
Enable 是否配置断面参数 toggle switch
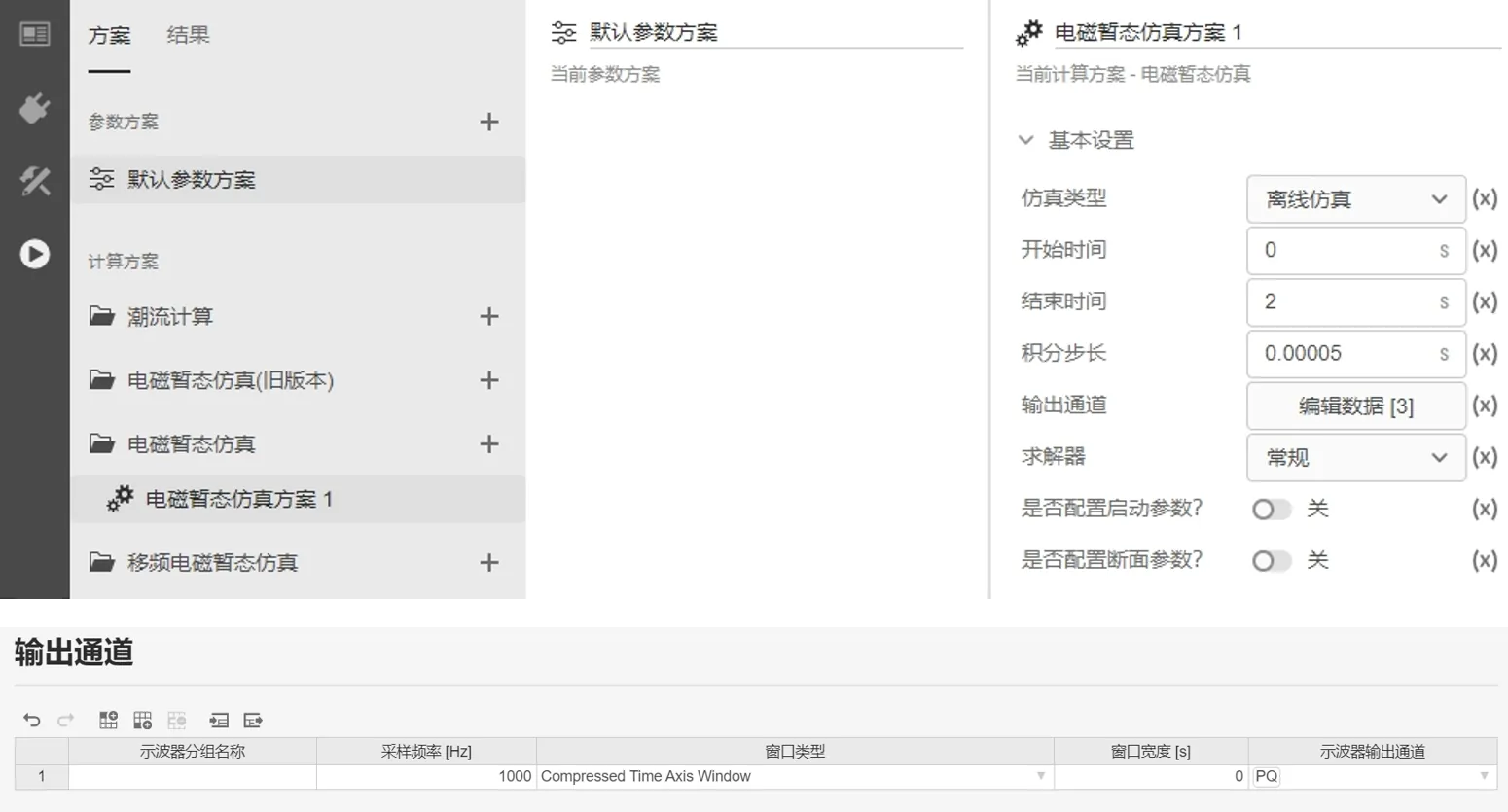point(1271,560)
